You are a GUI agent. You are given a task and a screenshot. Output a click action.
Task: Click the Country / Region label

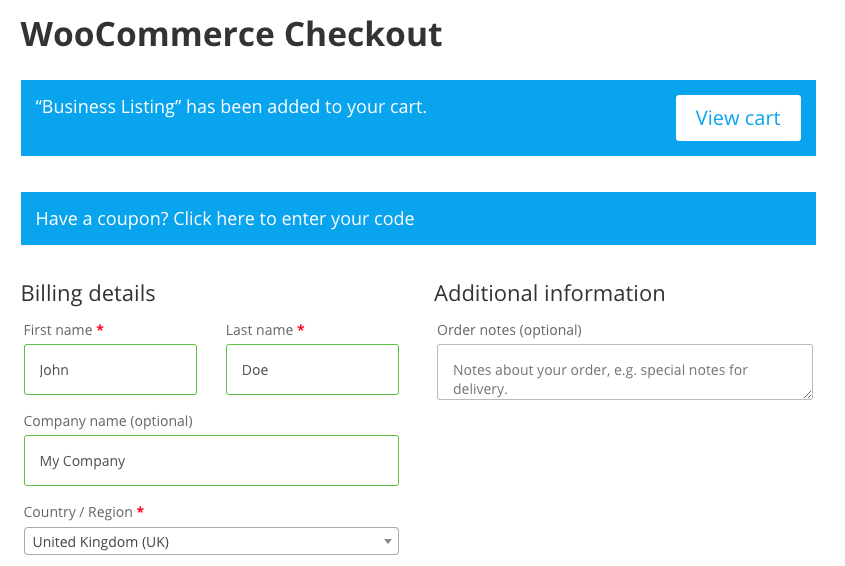78,512
